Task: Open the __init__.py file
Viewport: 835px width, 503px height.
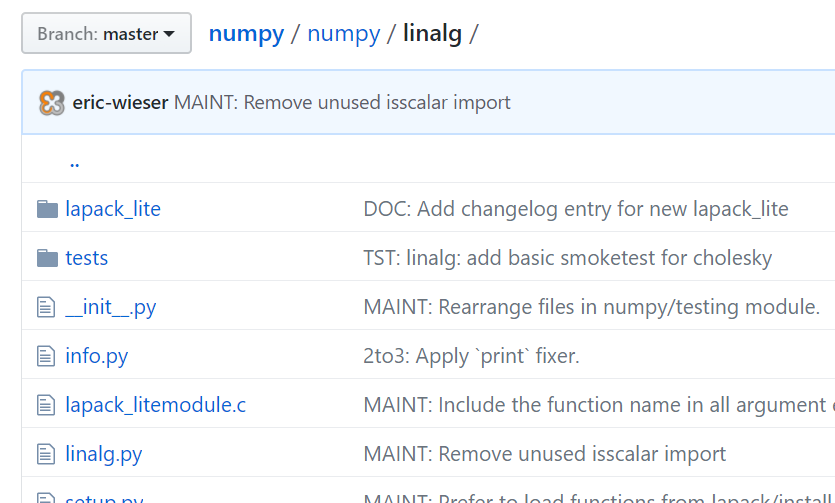Action: (x=111, y=307)
